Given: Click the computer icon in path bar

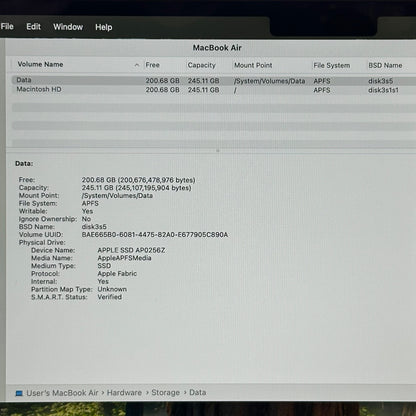Looking at the screenshot, I should 19,393.
